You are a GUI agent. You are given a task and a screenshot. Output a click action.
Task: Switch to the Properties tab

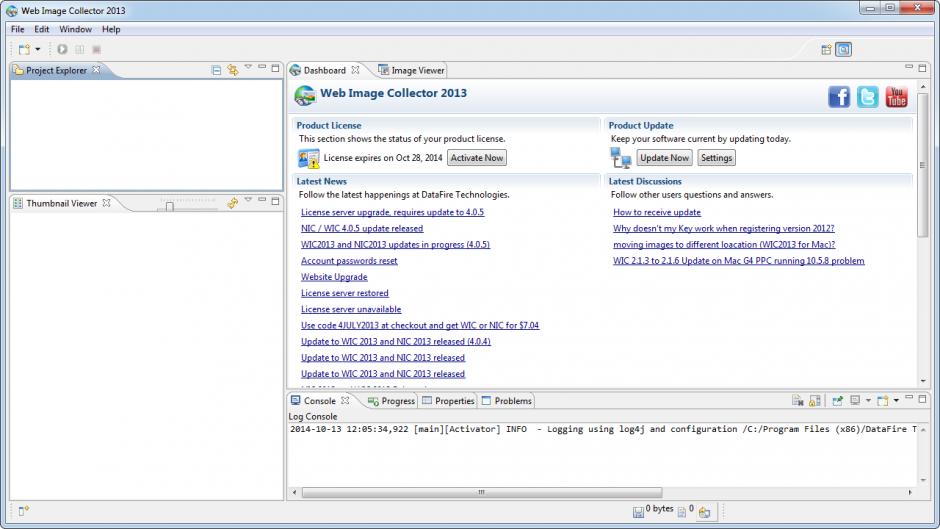pos(448,401)
